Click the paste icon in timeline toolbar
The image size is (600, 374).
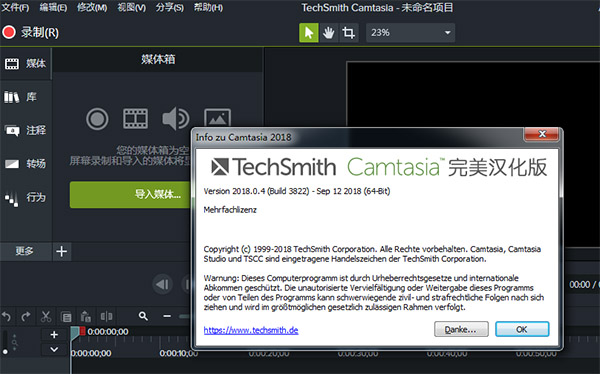click(x=86, y=317)
